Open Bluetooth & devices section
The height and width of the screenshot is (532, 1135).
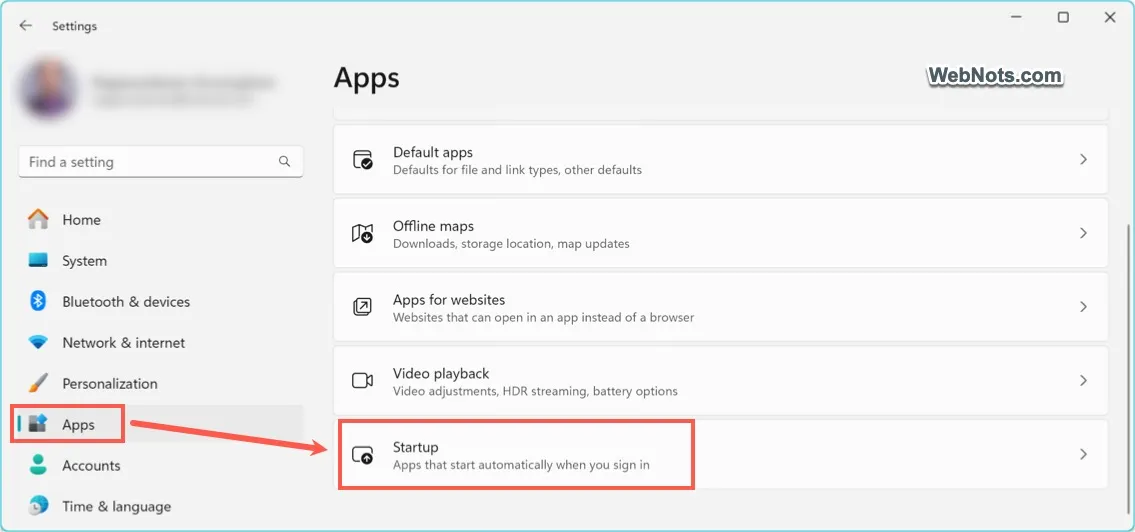[x=161, y=302]
